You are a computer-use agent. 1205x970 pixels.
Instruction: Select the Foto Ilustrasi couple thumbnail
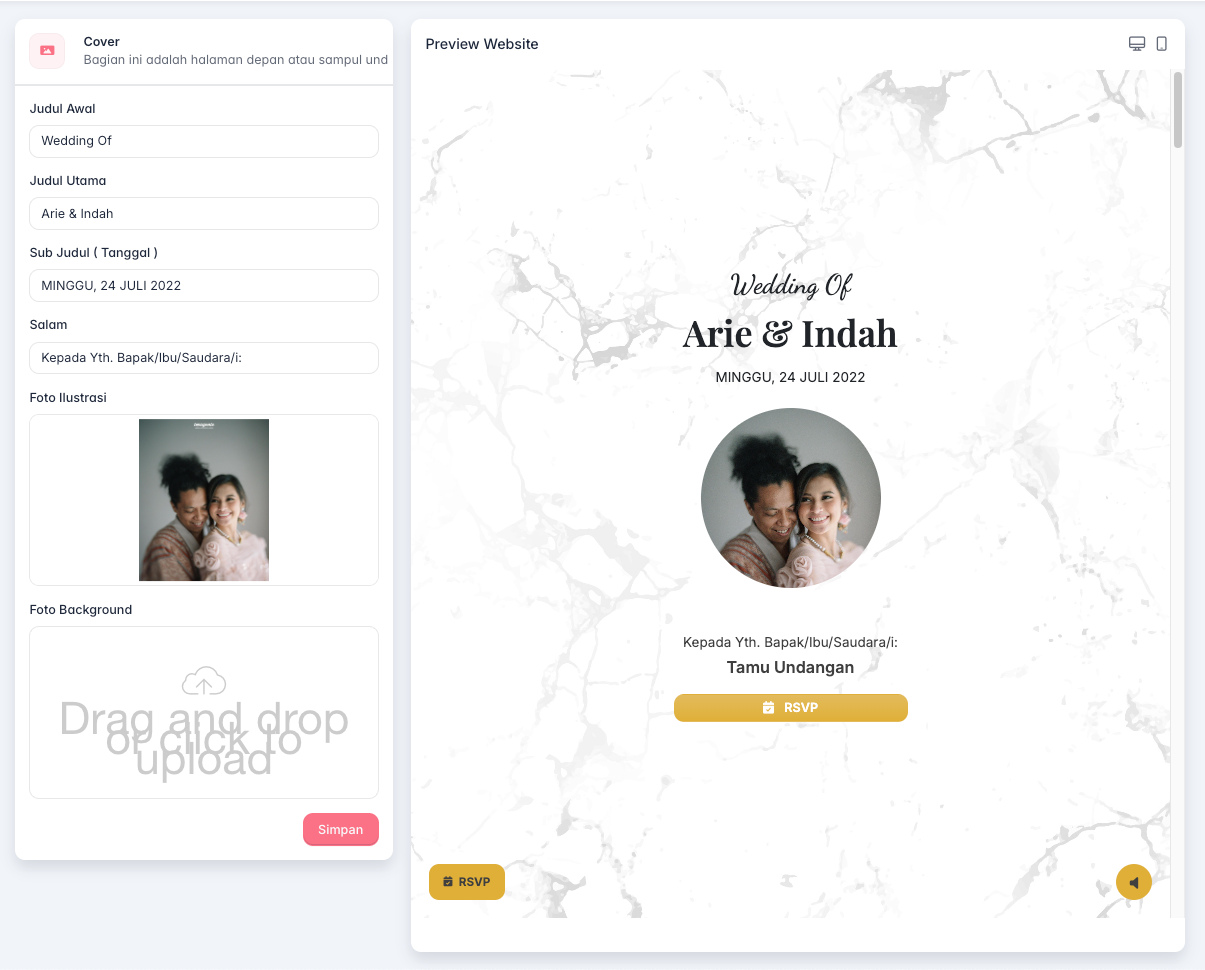click(x=204, y=500)
